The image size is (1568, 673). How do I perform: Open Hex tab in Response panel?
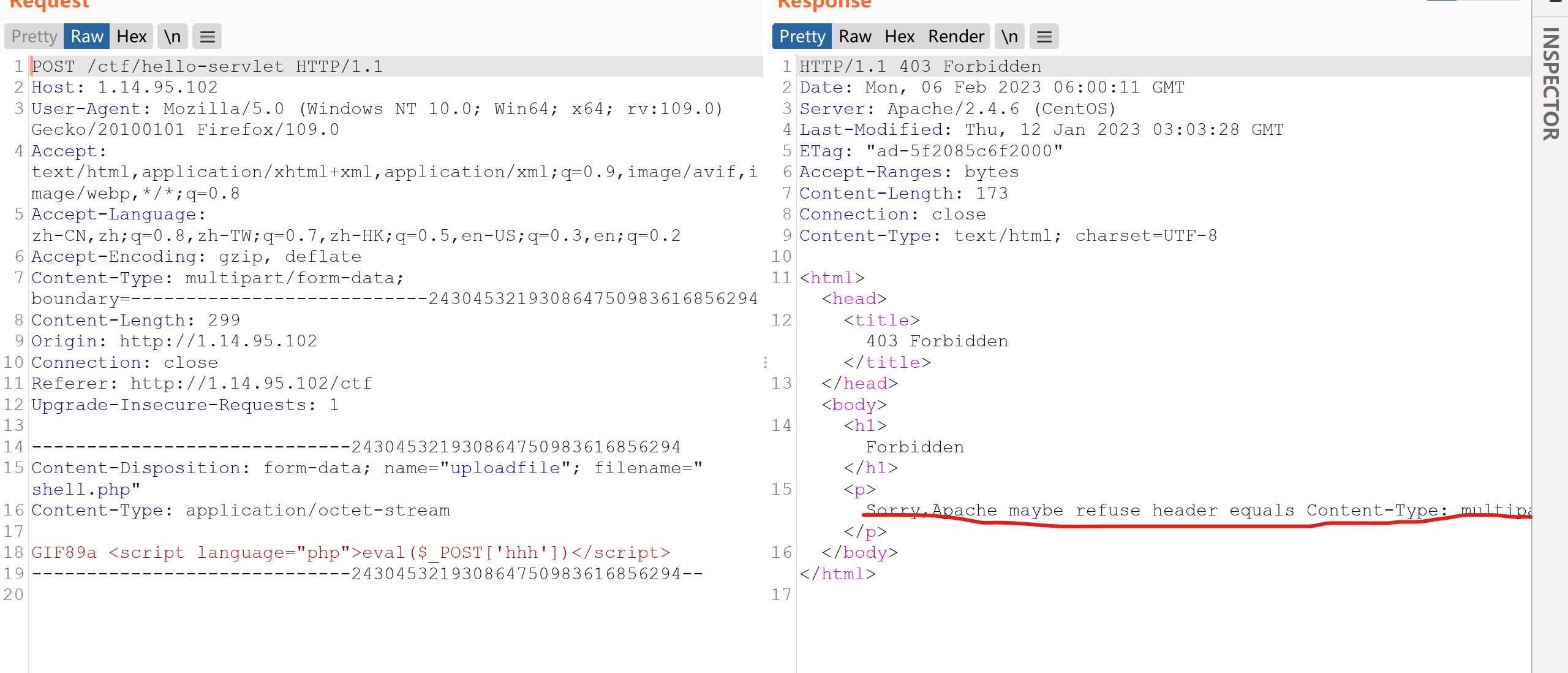point(900,37)
